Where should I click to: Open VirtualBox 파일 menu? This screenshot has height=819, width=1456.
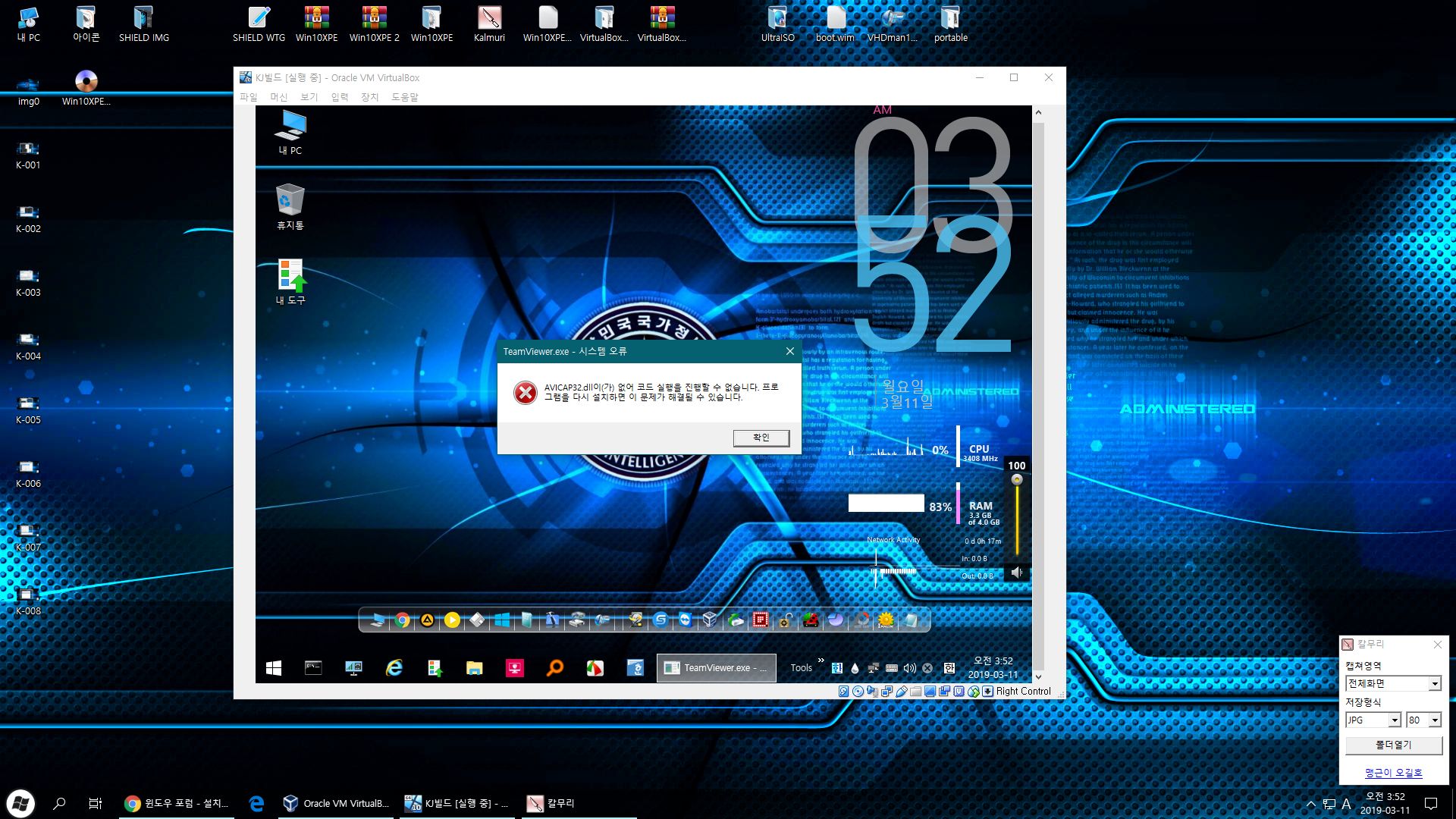point(249,97)
